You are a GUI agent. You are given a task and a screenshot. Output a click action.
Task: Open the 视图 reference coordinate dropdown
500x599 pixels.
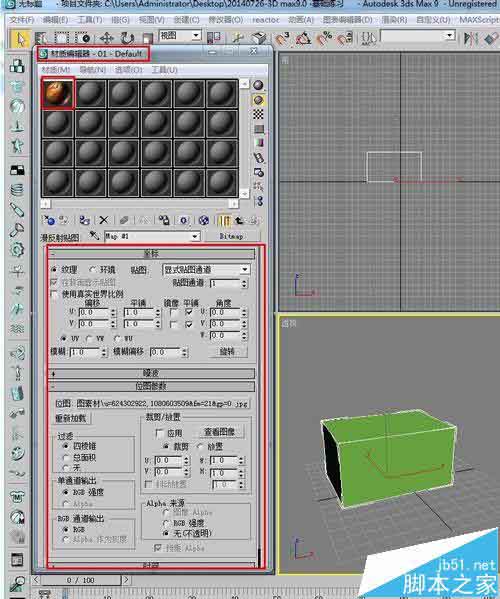[196, 36]
